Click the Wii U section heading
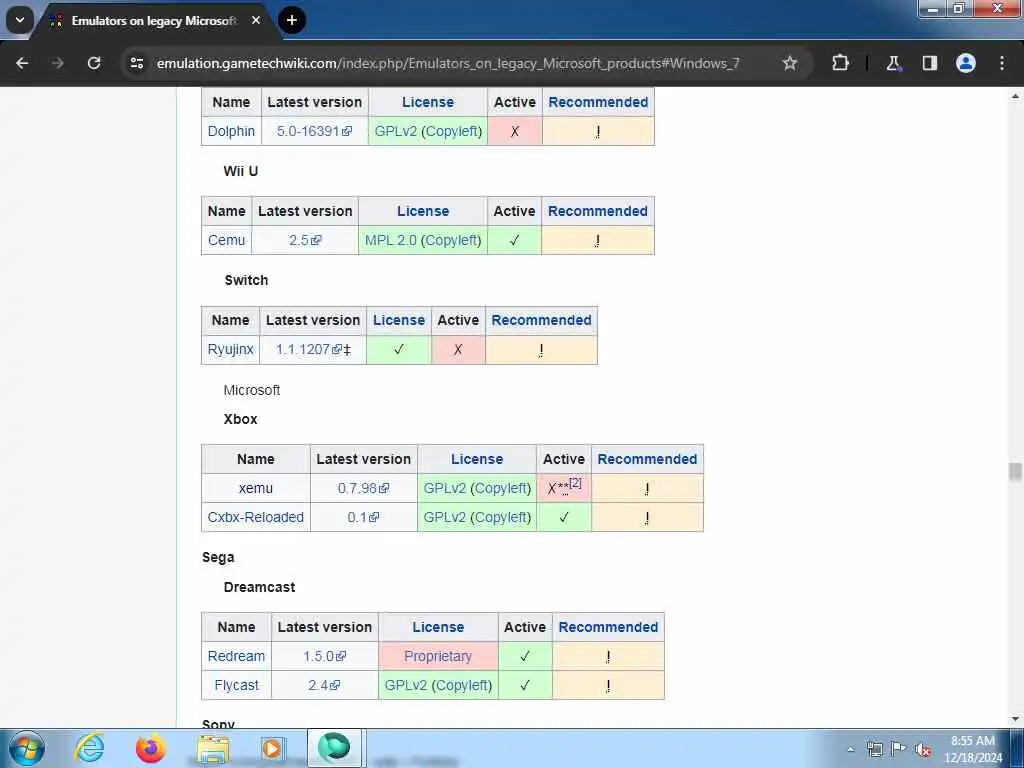The image size is (1024, 768). pos(240,171)
